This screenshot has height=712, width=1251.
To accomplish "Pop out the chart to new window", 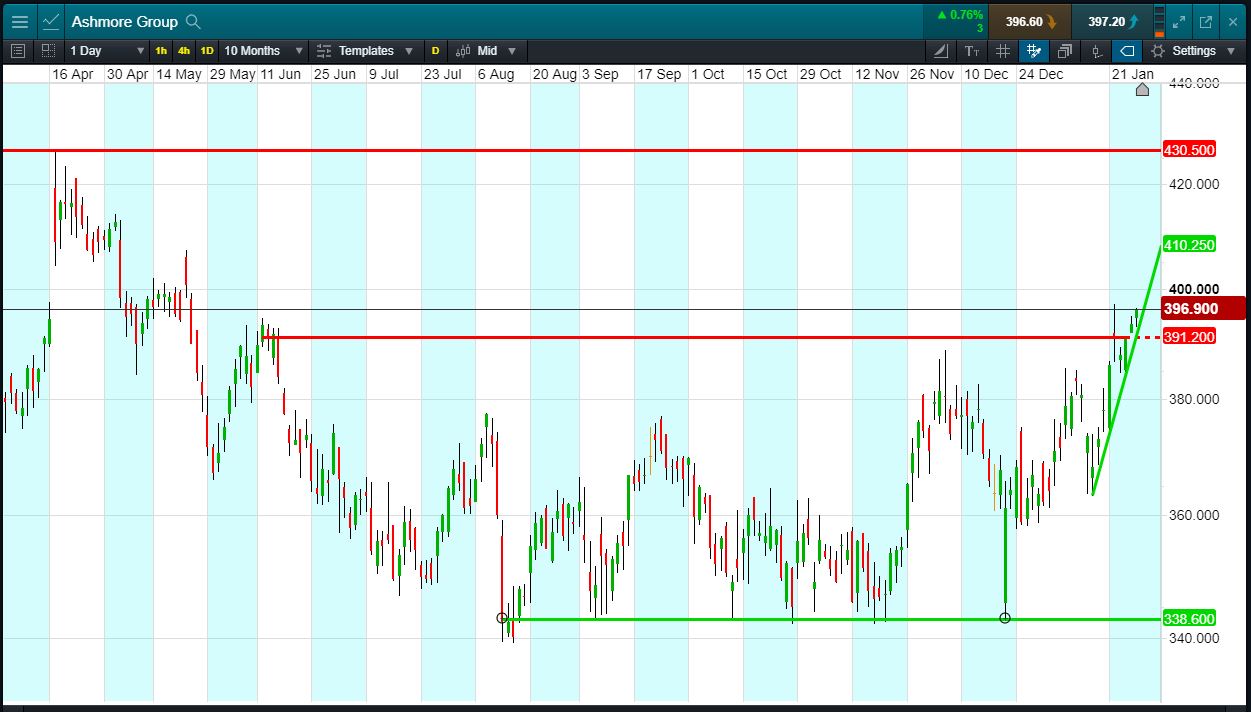I will (x=1206, y=21).
